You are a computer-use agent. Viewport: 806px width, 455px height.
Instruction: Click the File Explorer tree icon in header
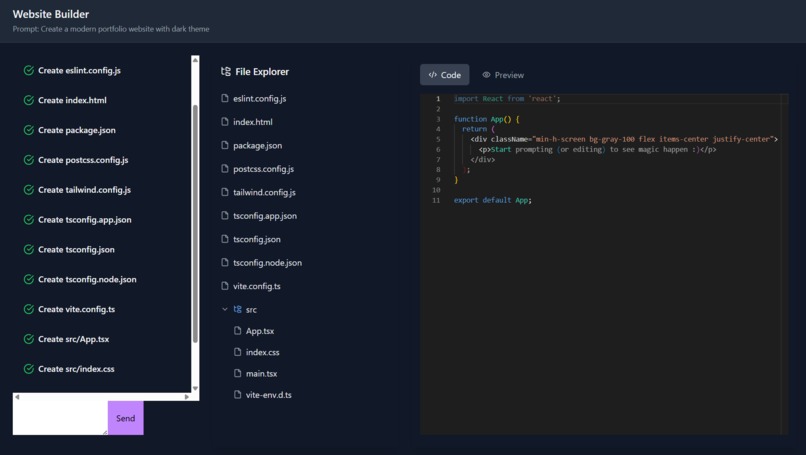[x=226, y=71]
